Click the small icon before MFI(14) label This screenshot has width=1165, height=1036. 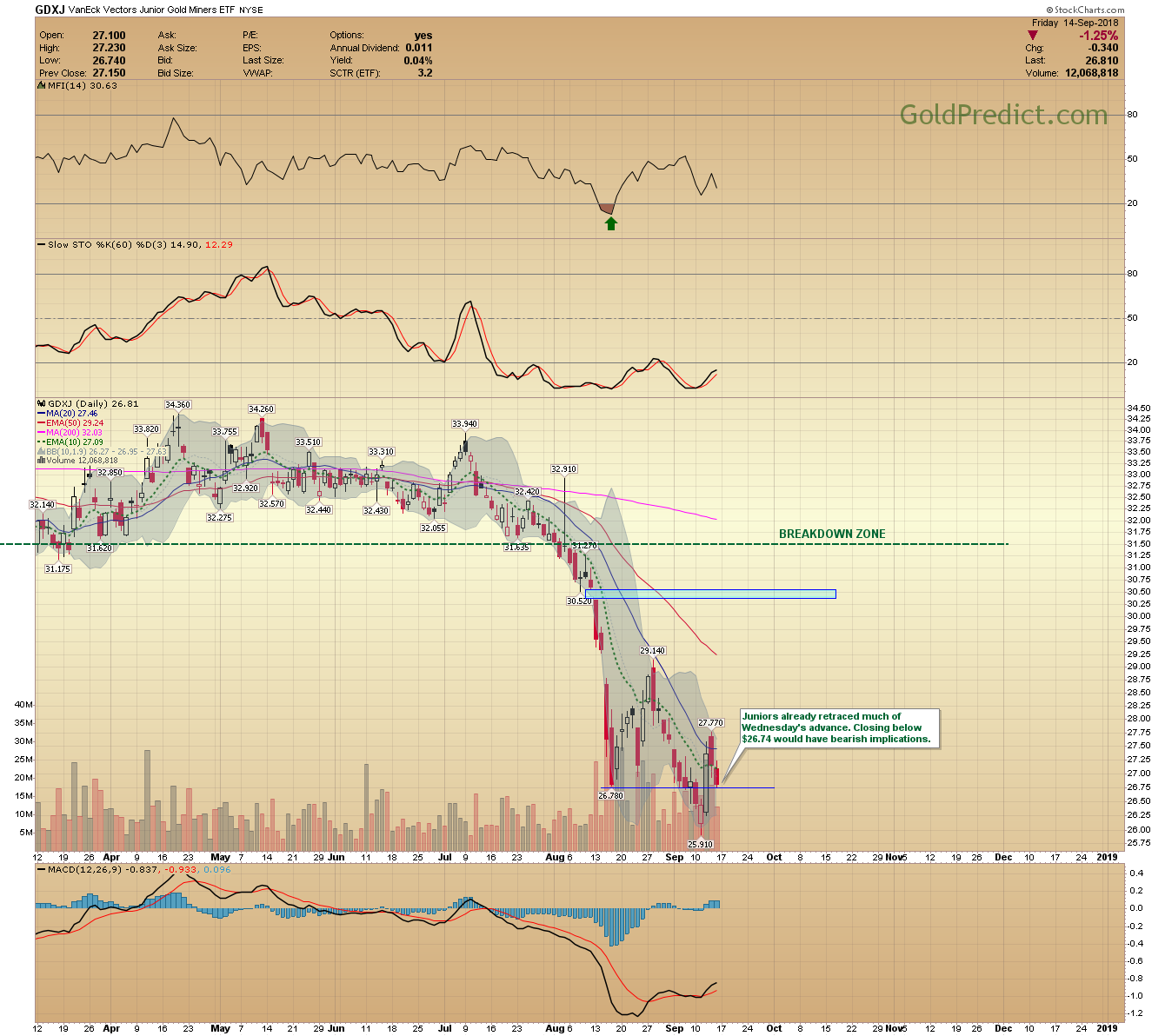pos(42,86)
